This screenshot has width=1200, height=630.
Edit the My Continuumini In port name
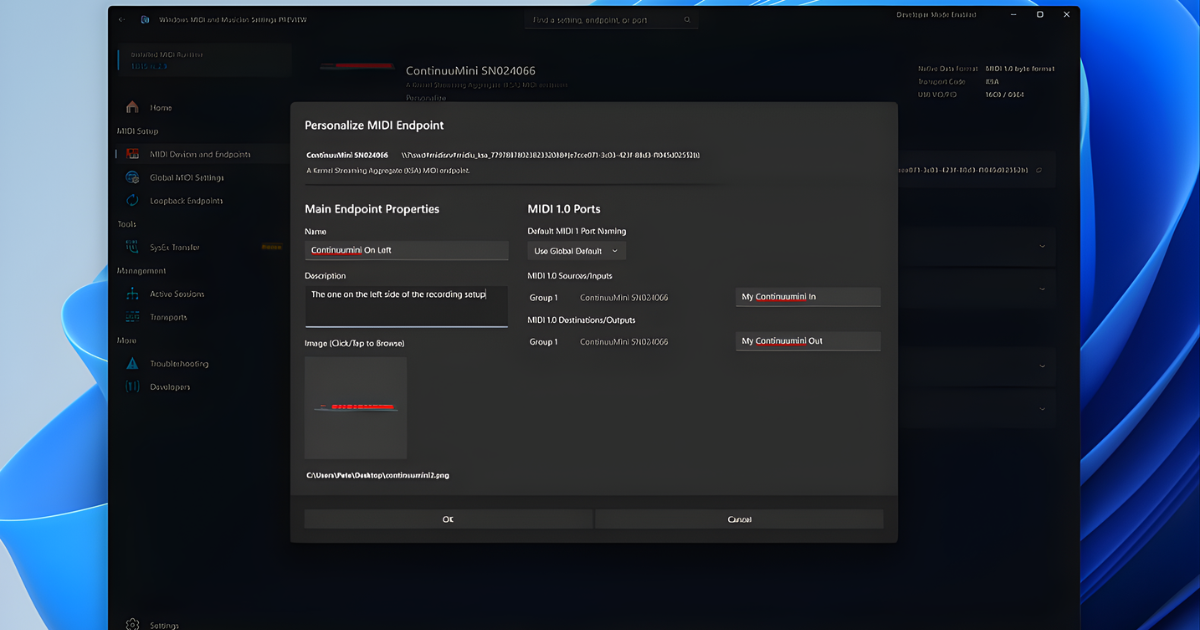808,297
